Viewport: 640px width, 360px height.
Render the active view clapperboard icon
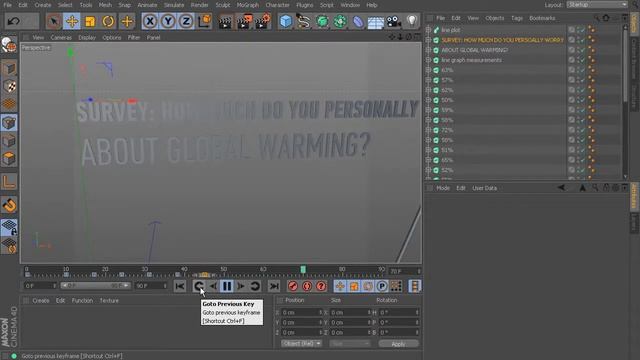point(225,21)
